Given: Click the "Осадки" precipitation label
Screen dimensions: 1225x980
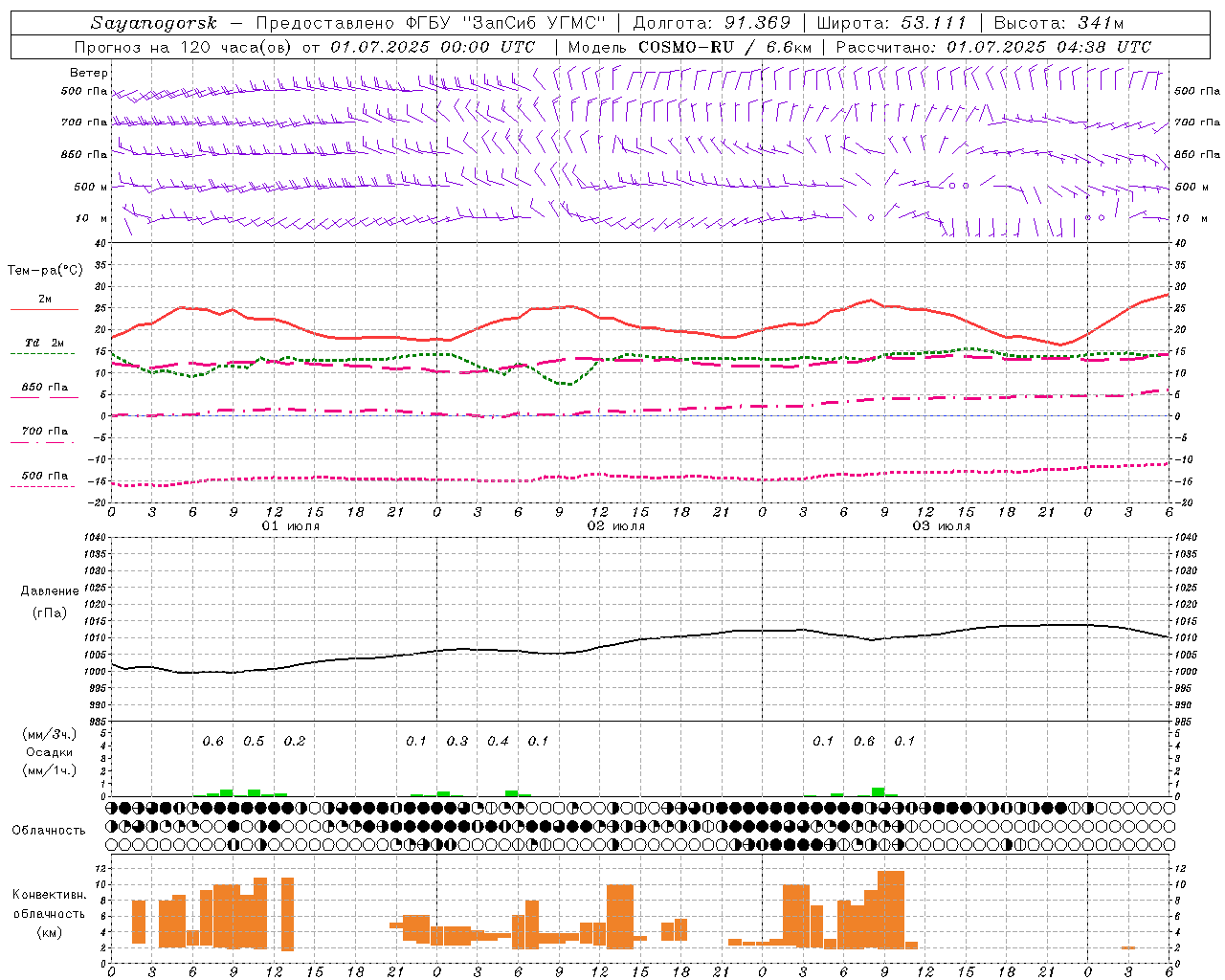Looking at the screenshot, I should point(50,752).
